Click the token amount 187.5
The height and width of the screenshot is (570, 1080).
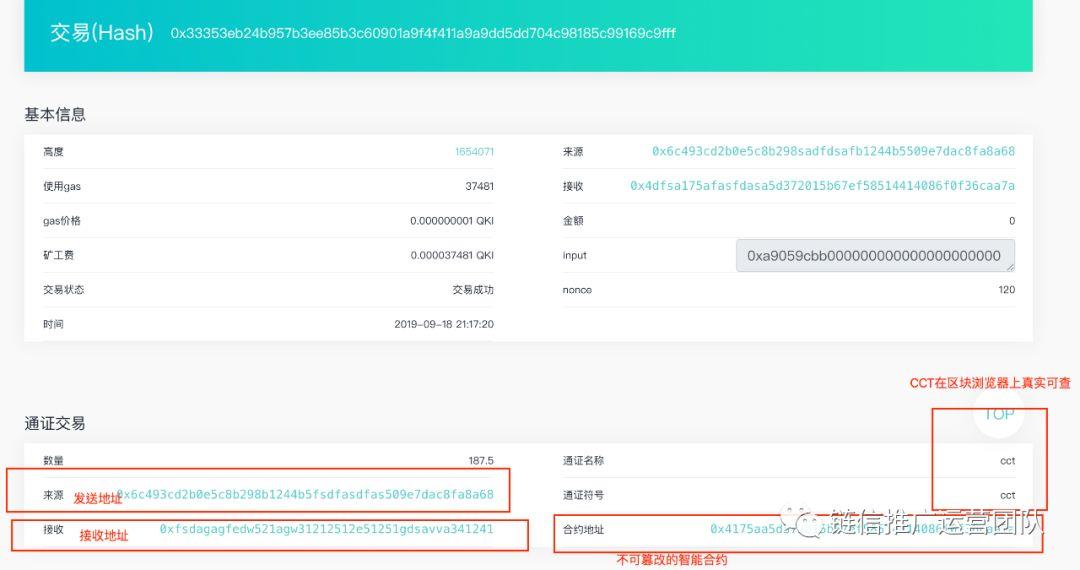pos(480,461)
